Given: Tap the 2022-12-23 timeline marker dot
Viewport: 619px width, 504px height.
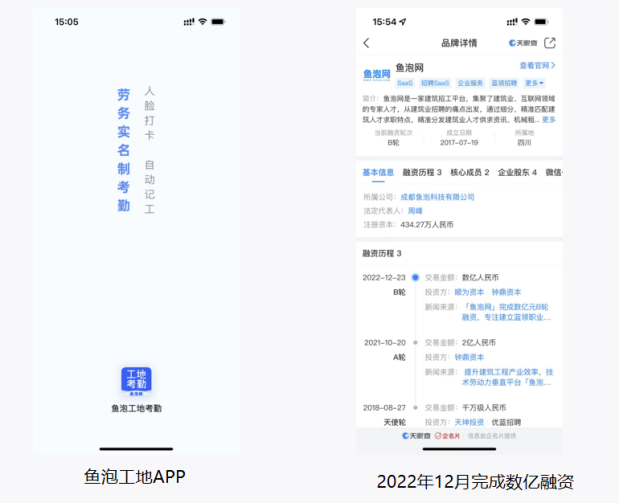Looking at the screenshot, I should click(x=415, y=277).
